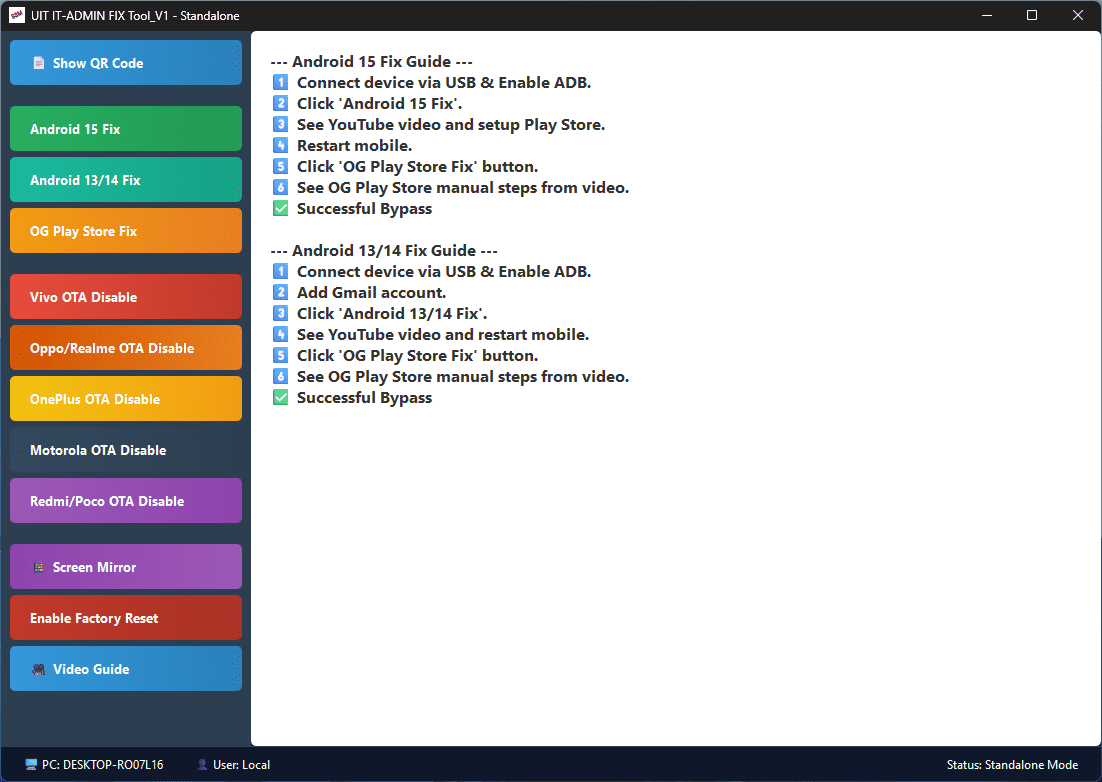Click the document icon on Show QR Code
This screenshot has width=1102, height=782.
point(39,63)
